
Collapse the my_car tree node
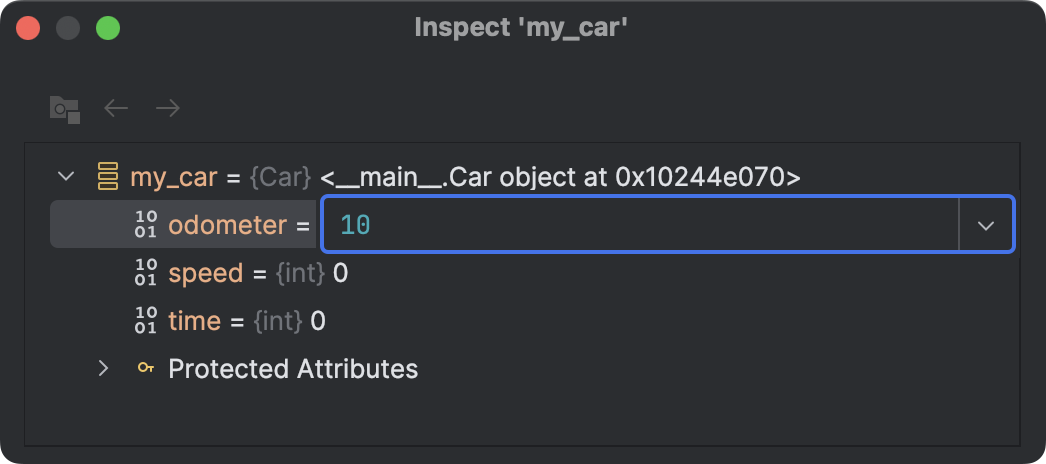67,178
